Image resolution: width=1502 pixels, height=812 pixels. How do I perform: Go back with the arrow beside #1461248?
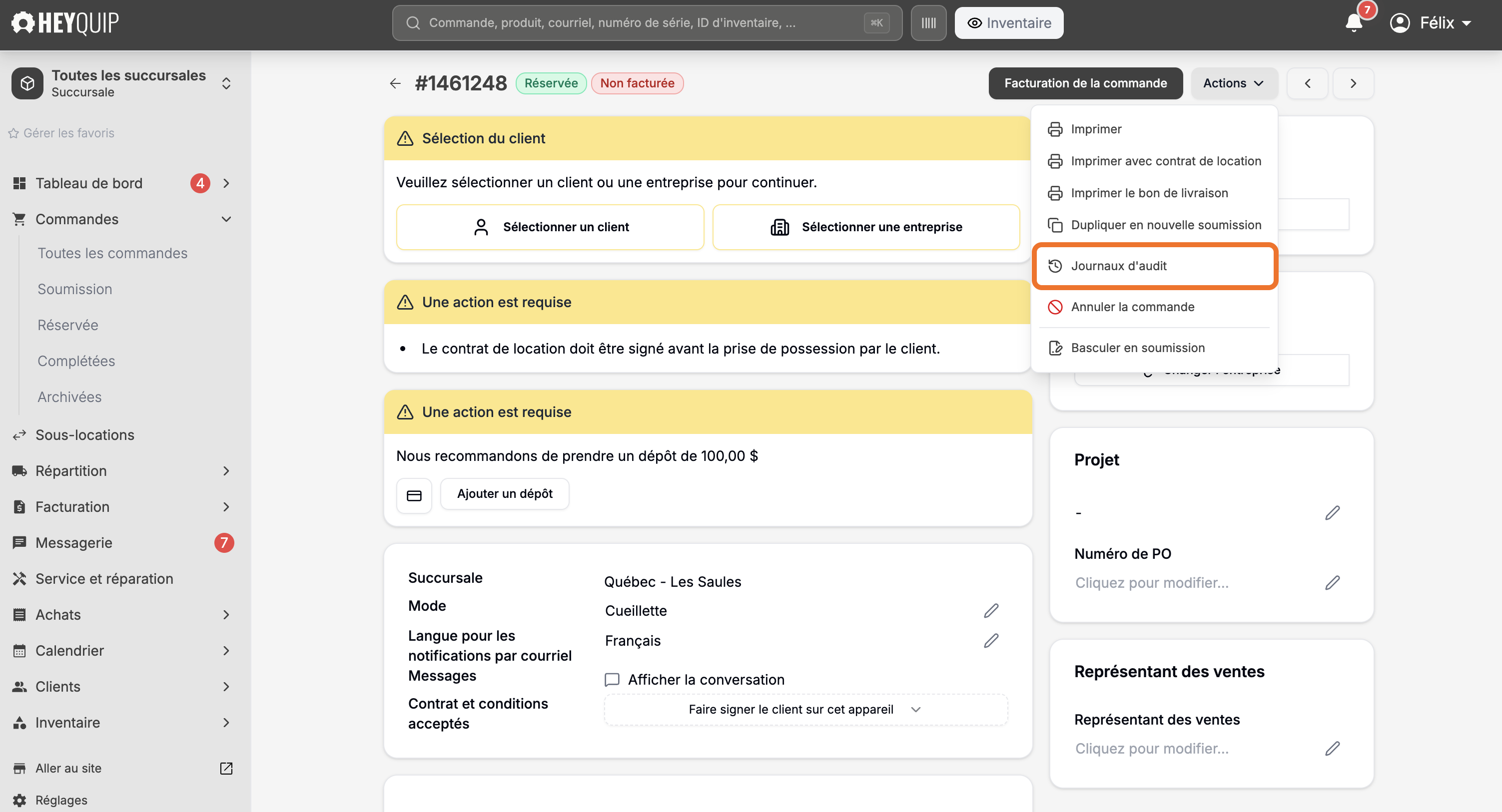click(x=395, y=83)
